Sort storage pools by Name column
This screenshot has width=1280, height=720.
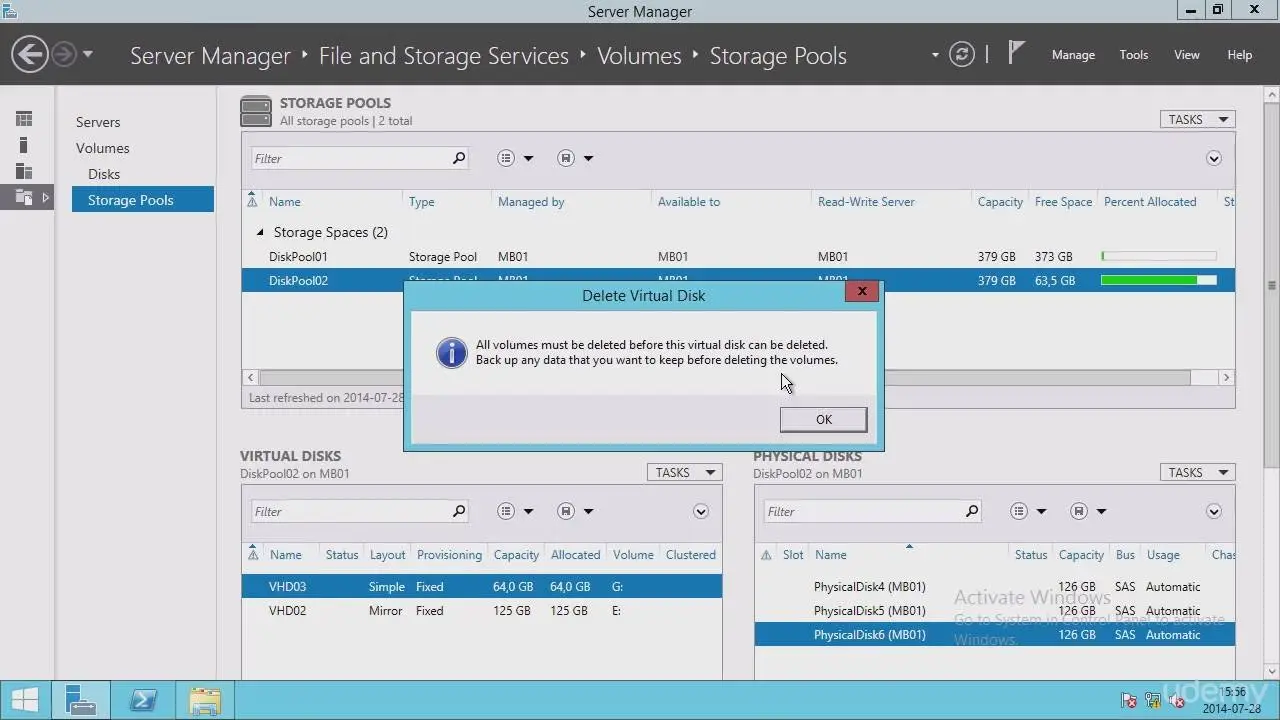(x=285, y=202)
